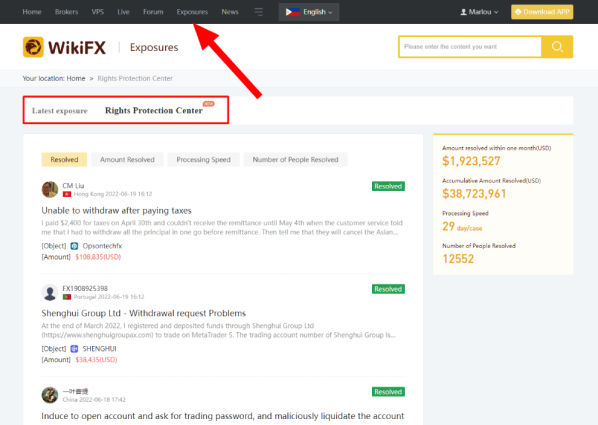Click the WikiFX logo icon
The width and height of the screenshot is (598, 425).
point(33,47)
